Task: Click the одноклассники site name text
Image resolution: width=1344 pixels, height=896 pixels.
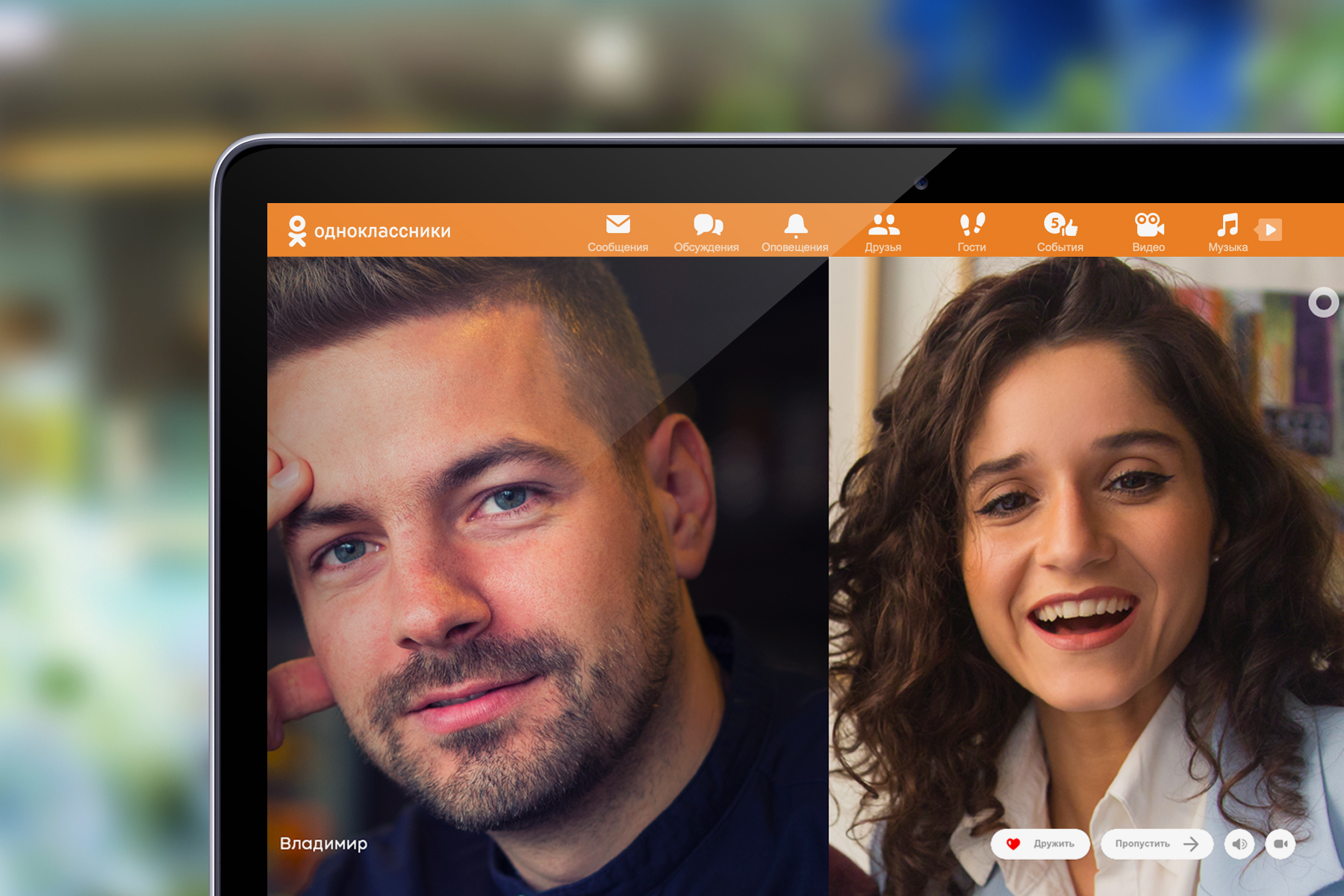Action: [x=382, y=231]
